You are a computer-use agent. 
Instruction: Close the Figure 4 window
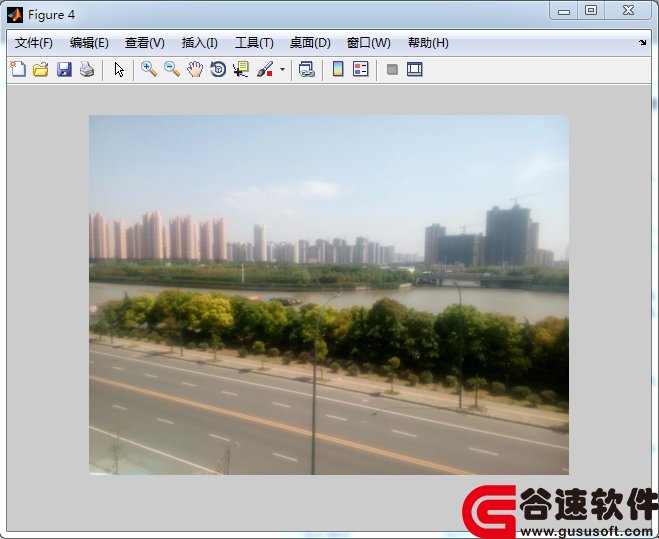coord(628,10)
